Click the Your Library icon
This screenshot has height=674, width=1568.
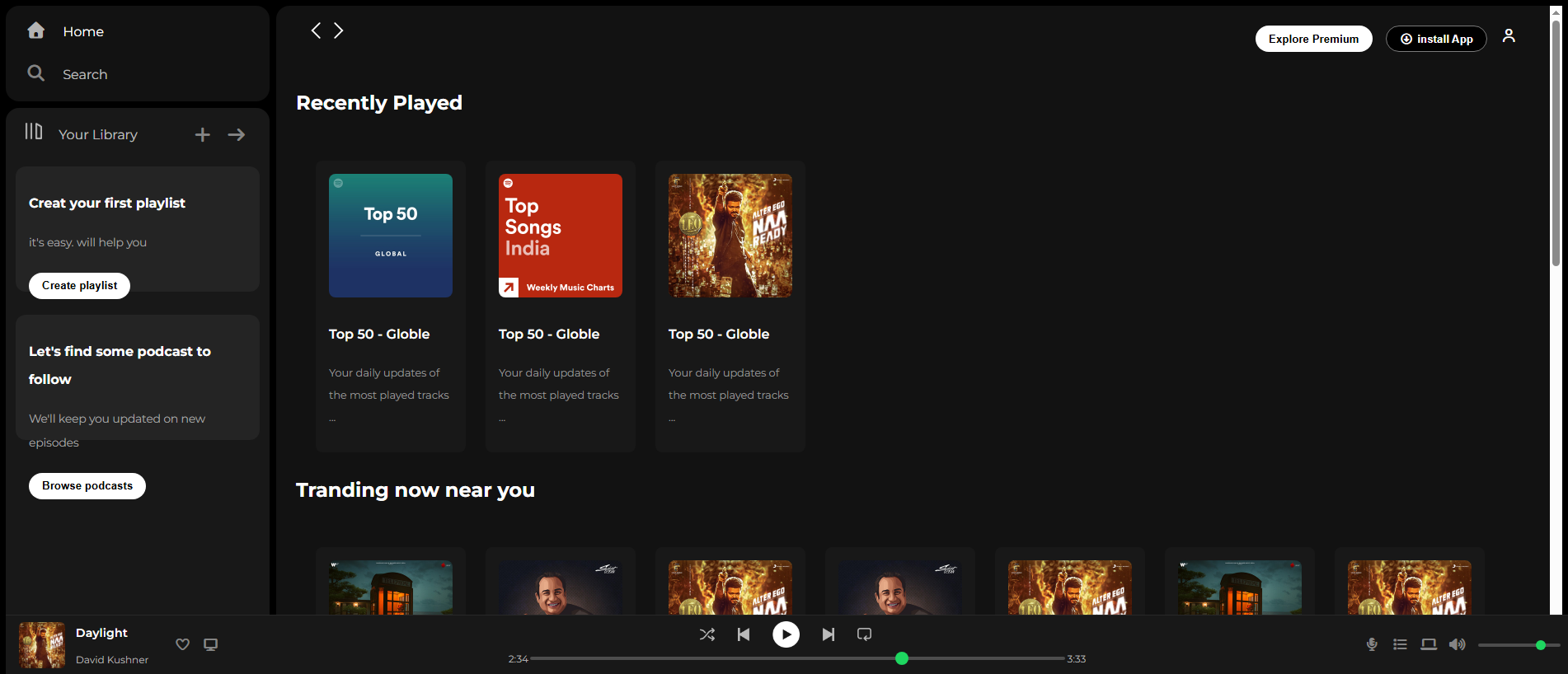pos(33,132)
